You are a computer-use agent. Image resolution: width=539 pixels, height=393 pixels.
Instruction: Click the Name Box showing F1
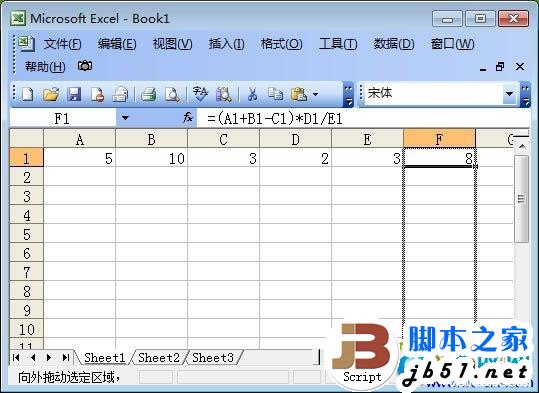point(63,118)
